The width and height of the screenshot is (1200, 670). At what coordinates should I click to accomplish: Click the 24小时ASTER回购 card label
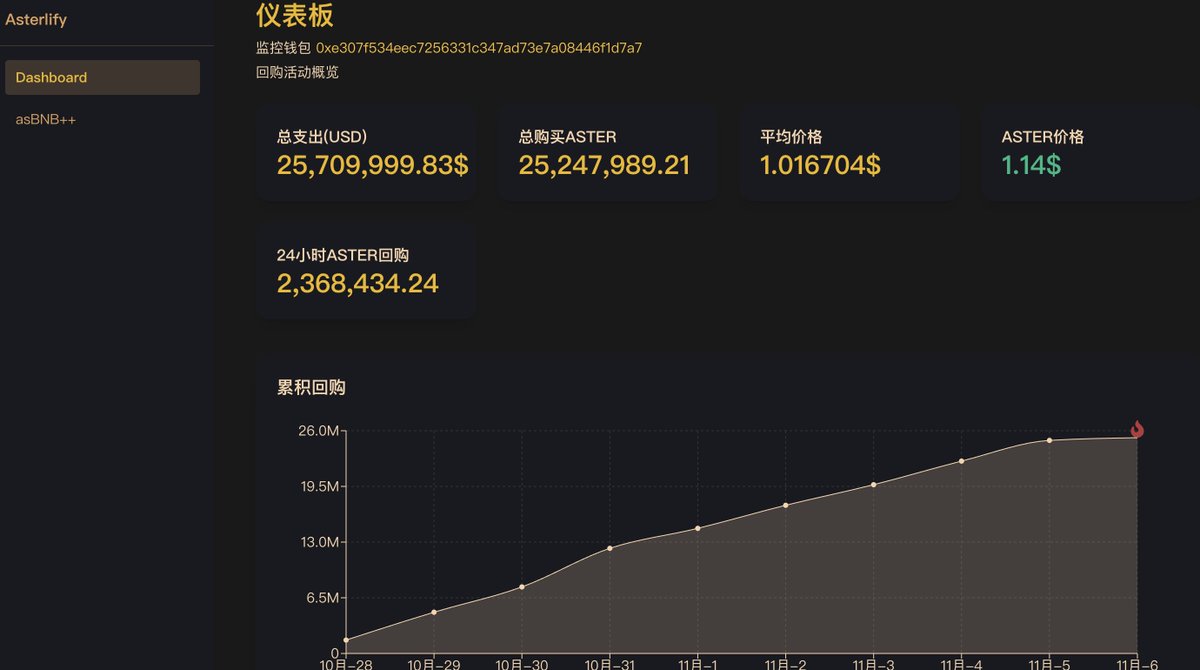(343, 255)
